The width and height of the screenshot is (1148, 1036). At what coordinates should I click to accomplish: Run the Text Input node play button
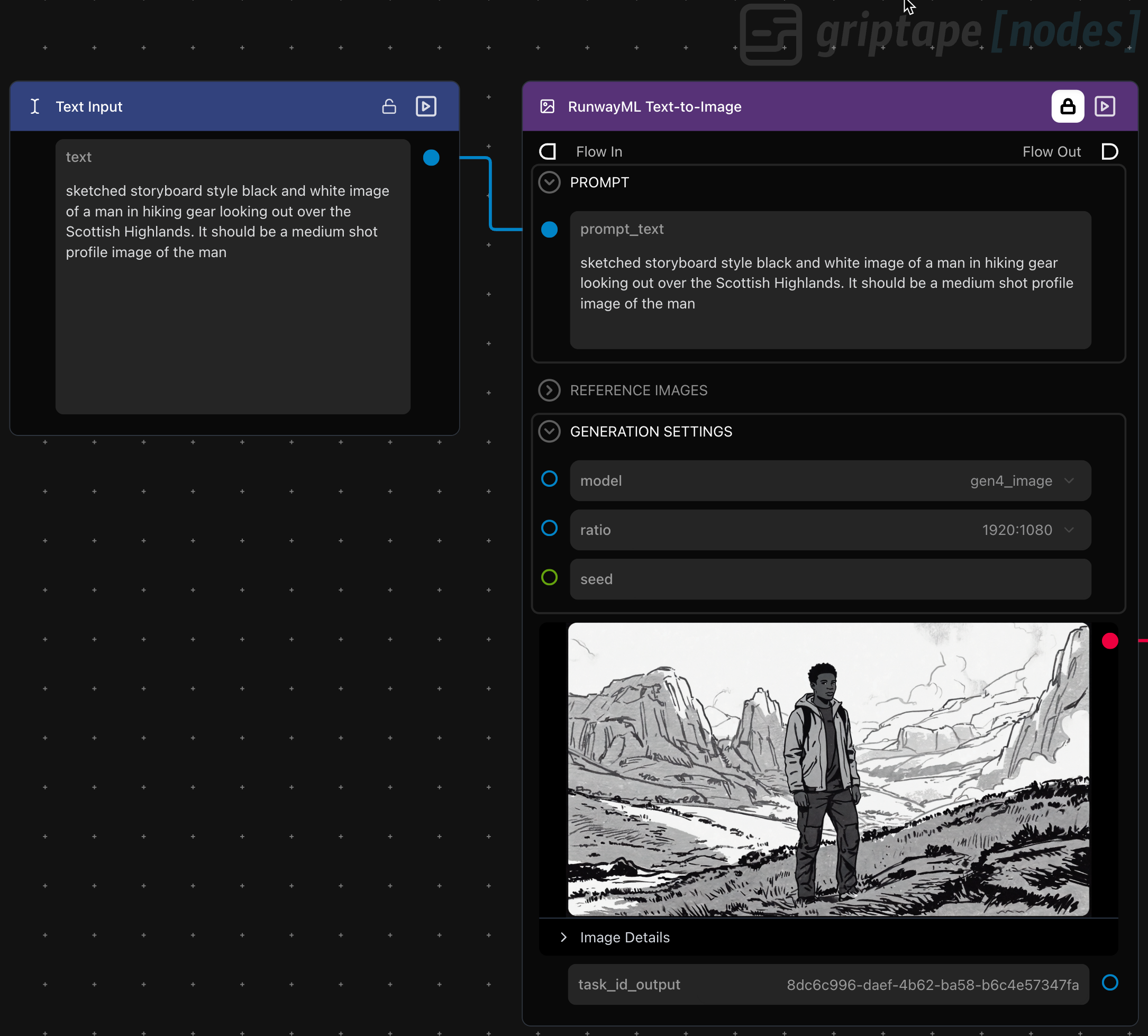(426, 106)
